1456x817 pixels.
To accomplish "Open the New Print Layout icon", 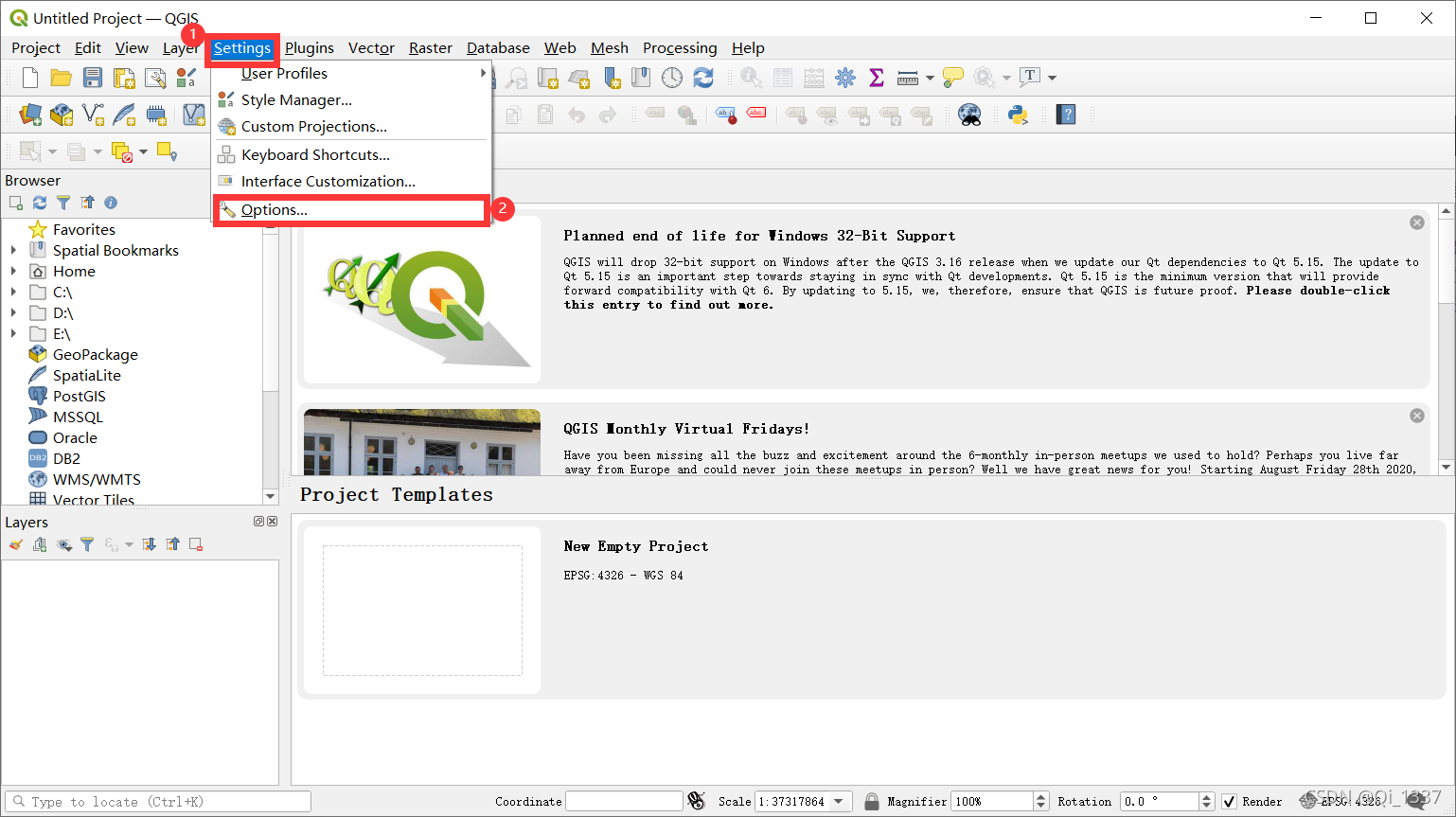I will [x=124, y=78].
